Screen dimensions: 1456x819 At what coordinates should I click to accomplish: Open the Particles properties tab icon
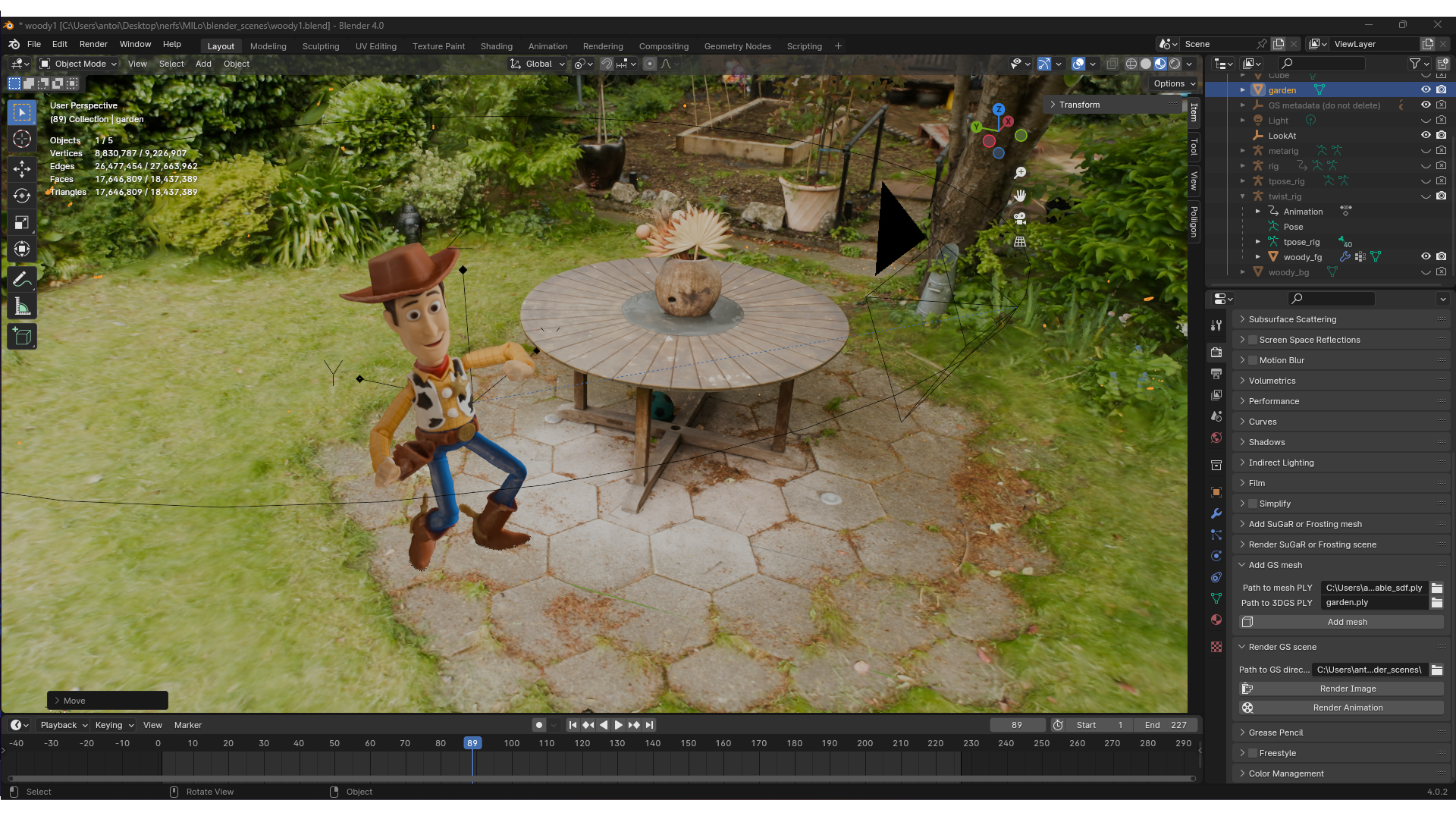pyautogui.click(x=1216, y=535)
